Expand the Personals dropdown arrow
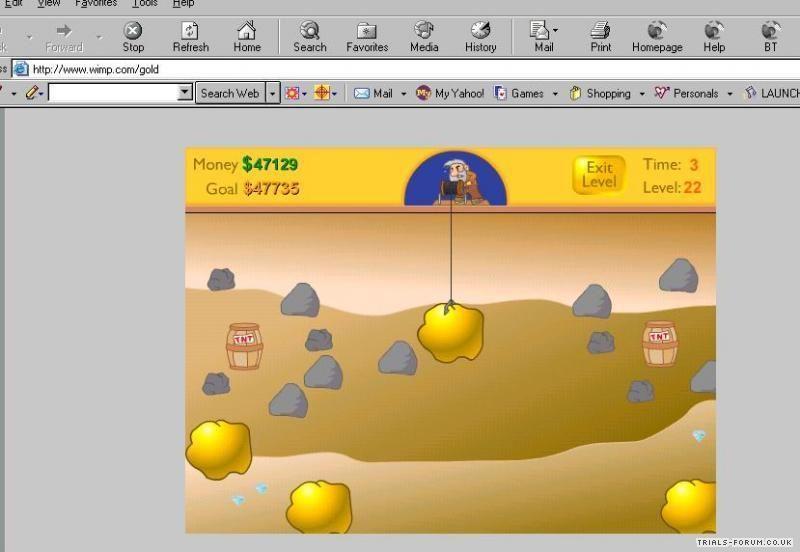This screenshot has width=800, height=552. pos(730,94)
